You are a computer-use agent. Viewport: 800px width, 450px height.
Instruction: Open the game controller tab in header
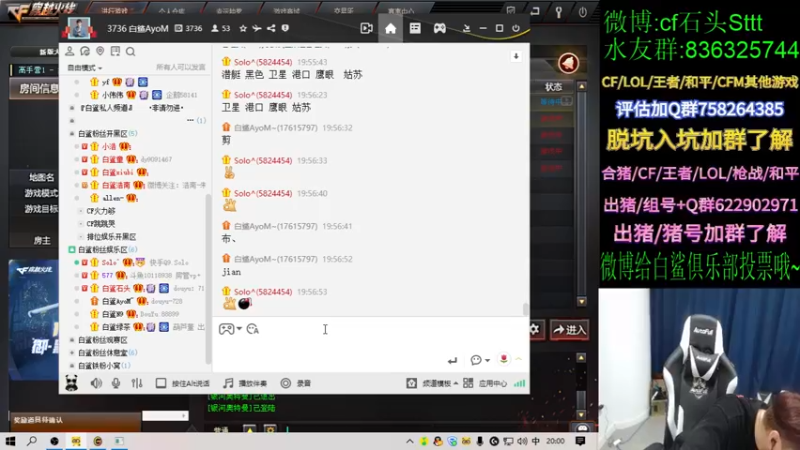click(439, 29)
